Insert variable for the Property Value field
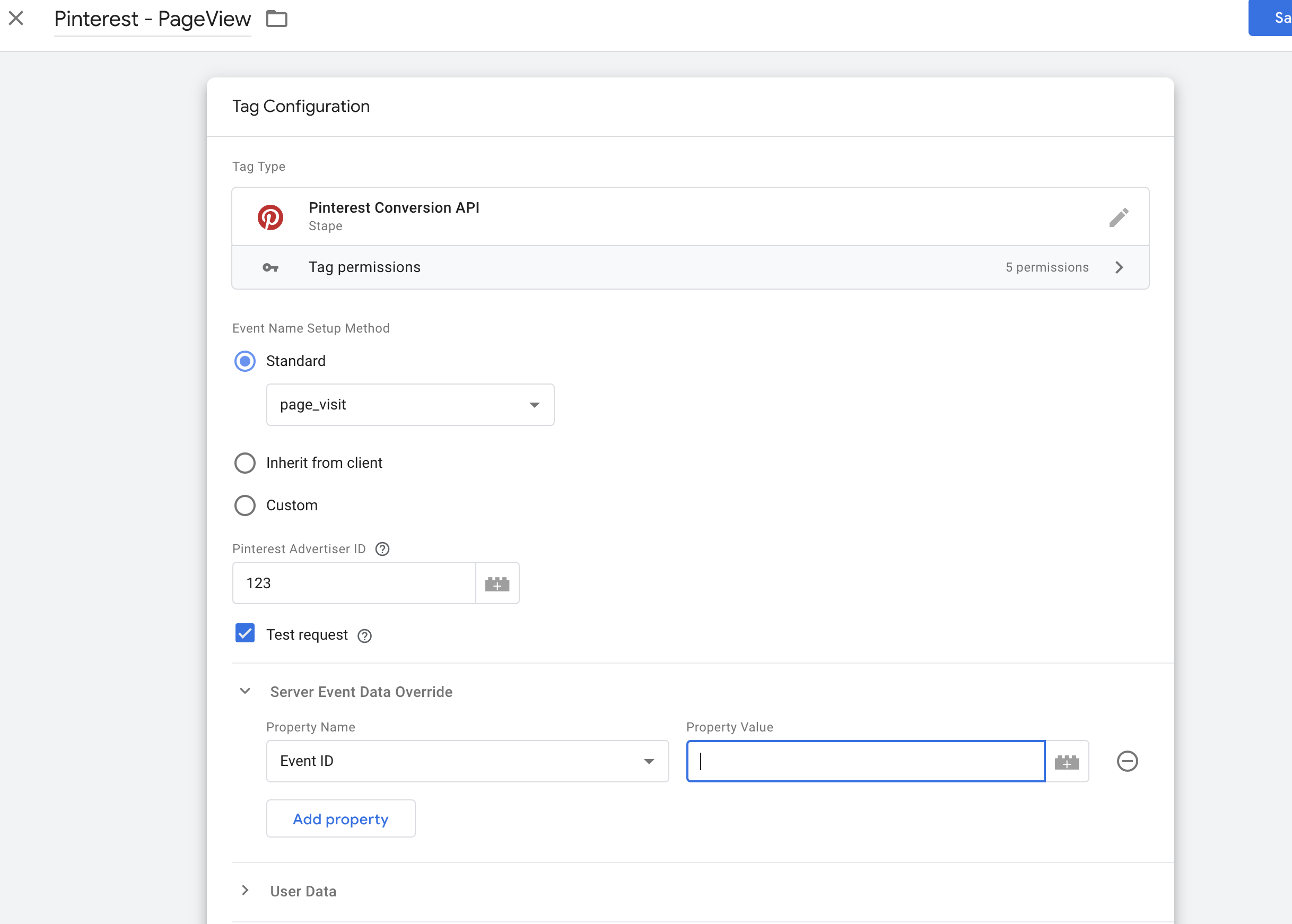This screenshot has height=924, width=1292. [x=1067, y=761]
